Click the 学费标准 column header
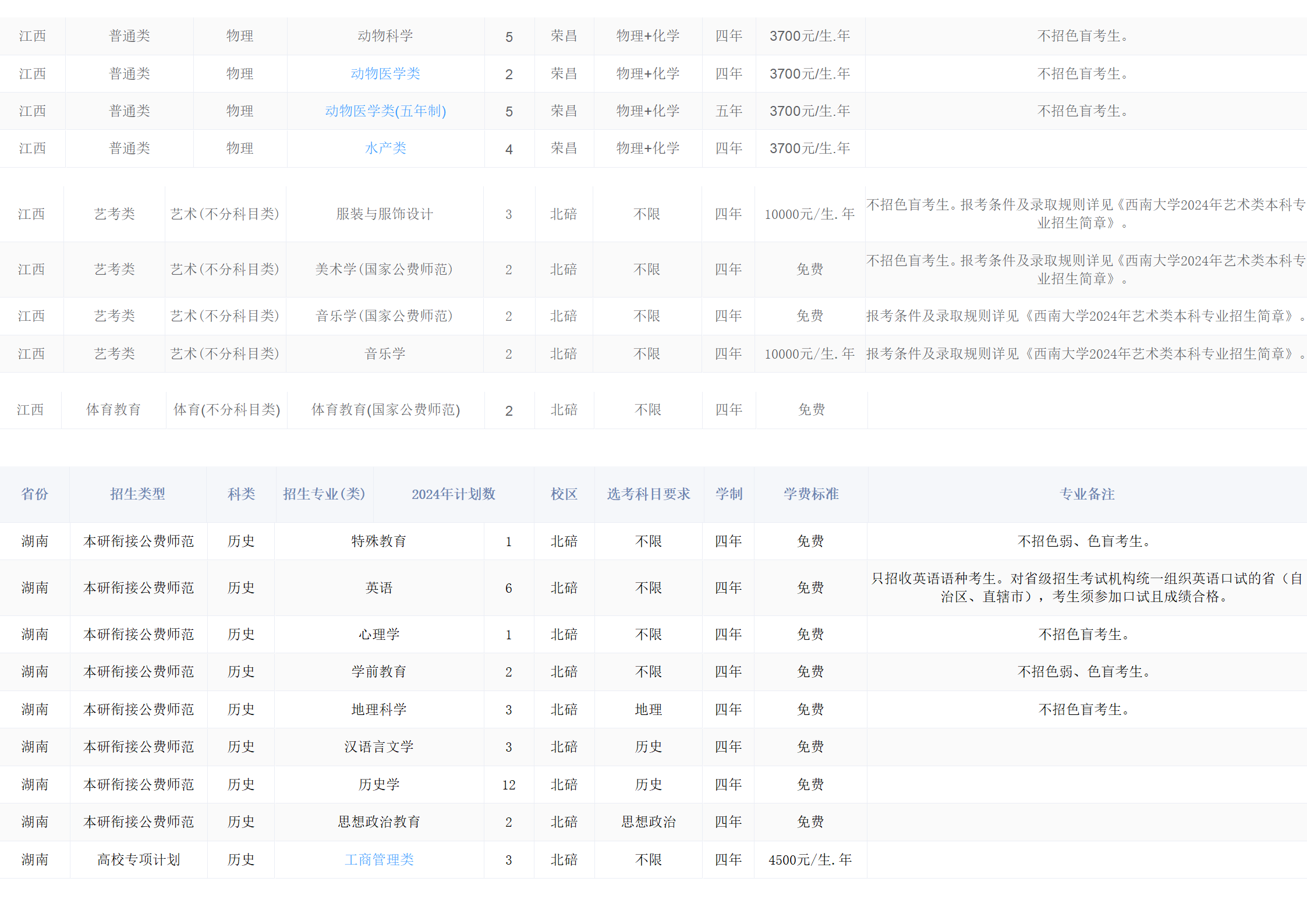 [x=810, y=494]
